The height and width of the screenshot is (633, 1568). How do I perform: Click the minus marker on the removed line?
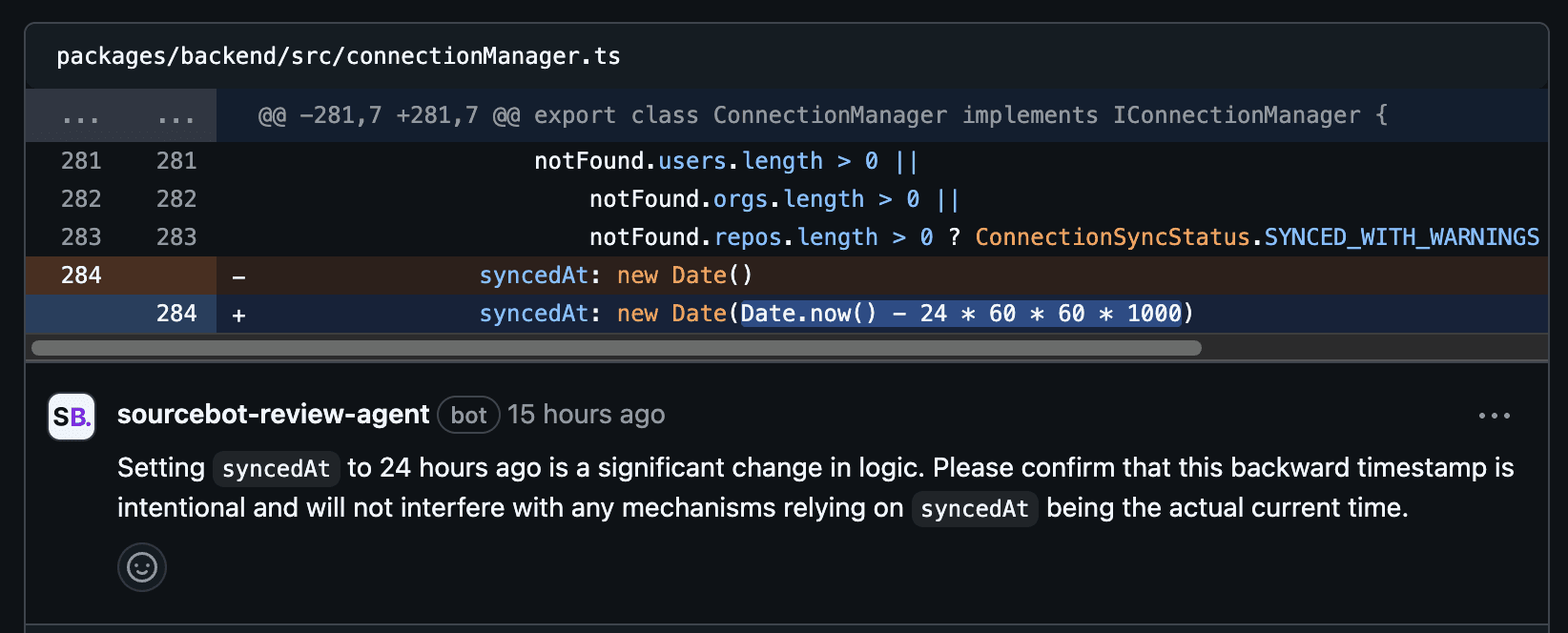click(x=238, y=277)
